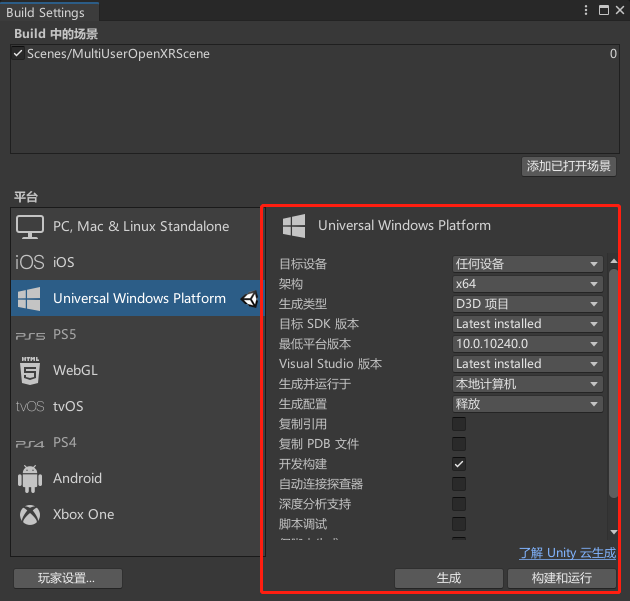Select the Build Settings tab

point(49,12)
